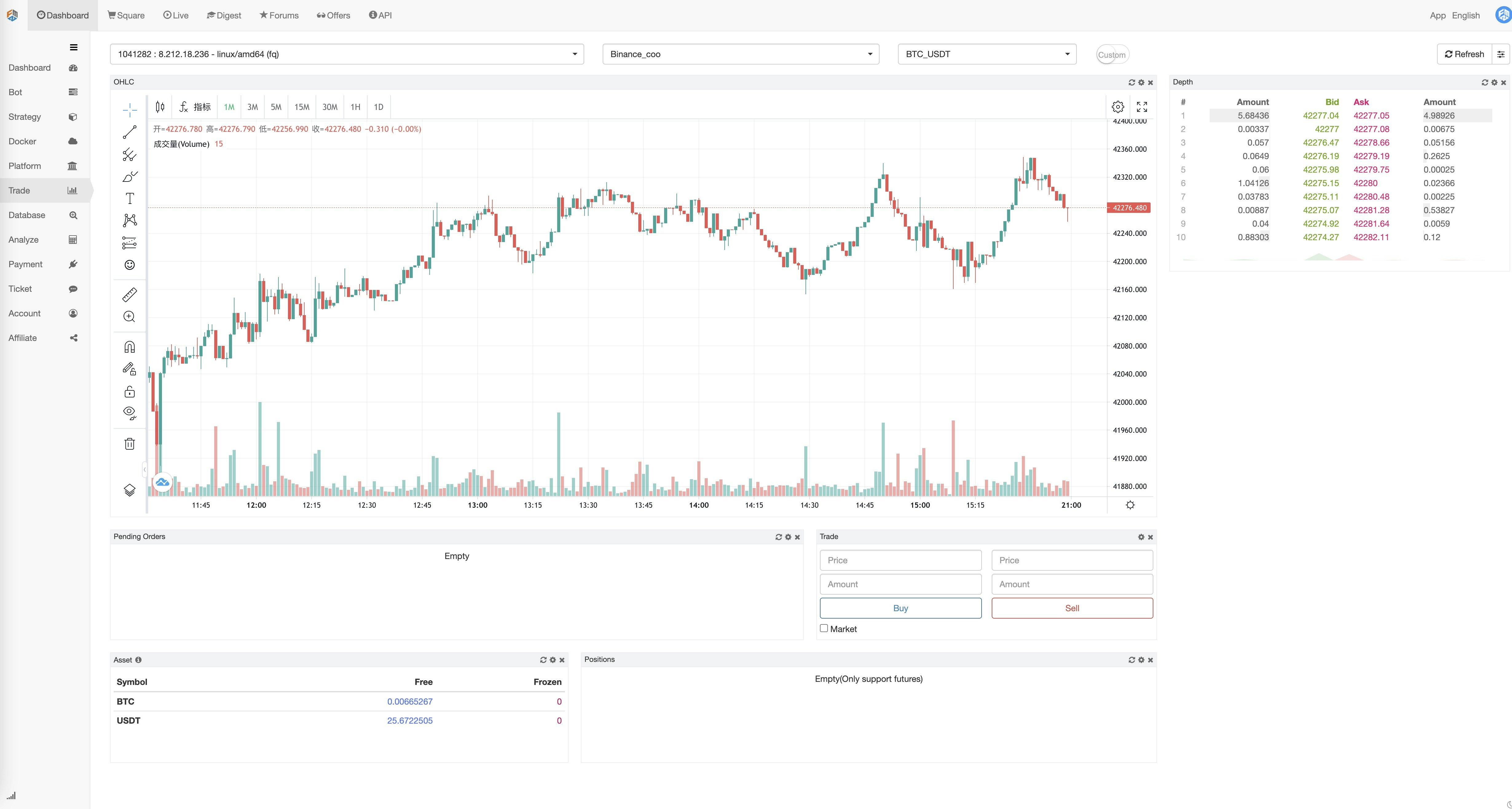The image size is (1512, 809).
Task: Select the ruler measure tool
Action: click(x=130, y=295)
